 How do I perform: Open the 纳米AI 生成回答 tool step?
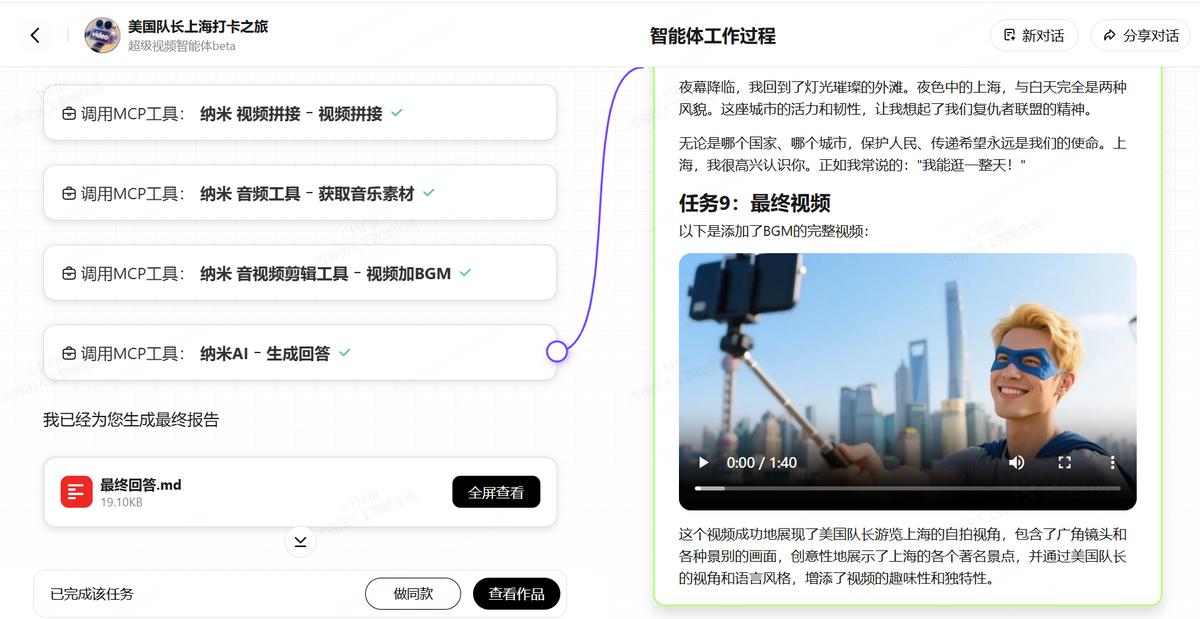(x=300, y=353)
